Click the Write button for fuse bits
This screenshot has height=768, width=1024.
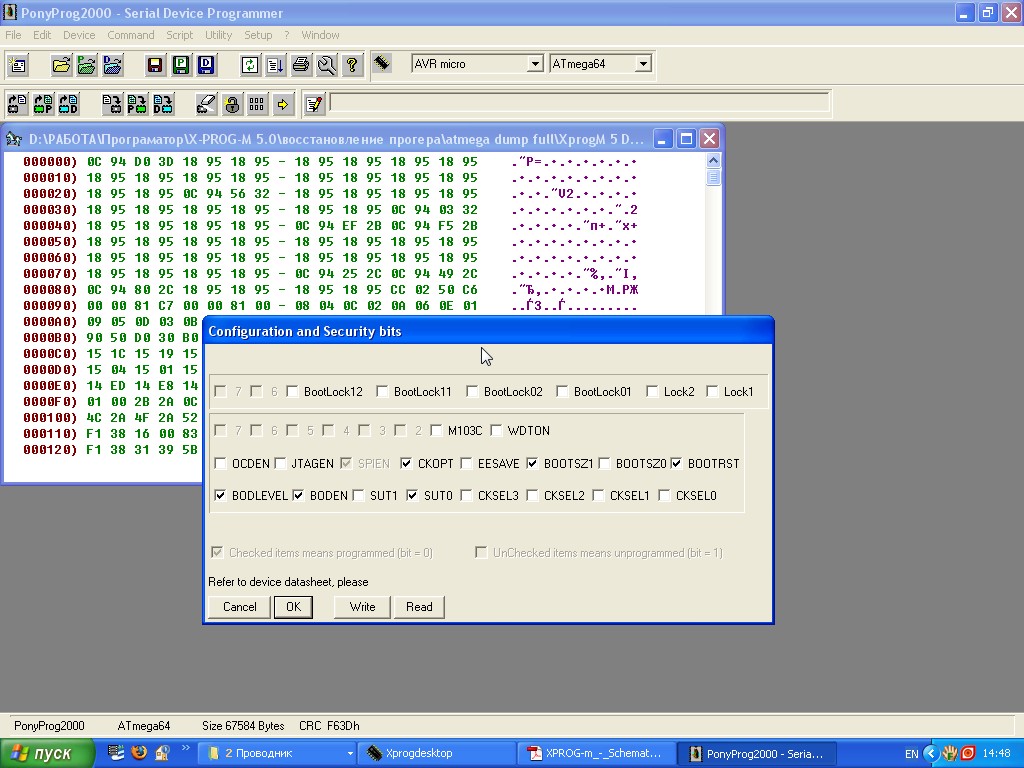[x=362, y=607]
